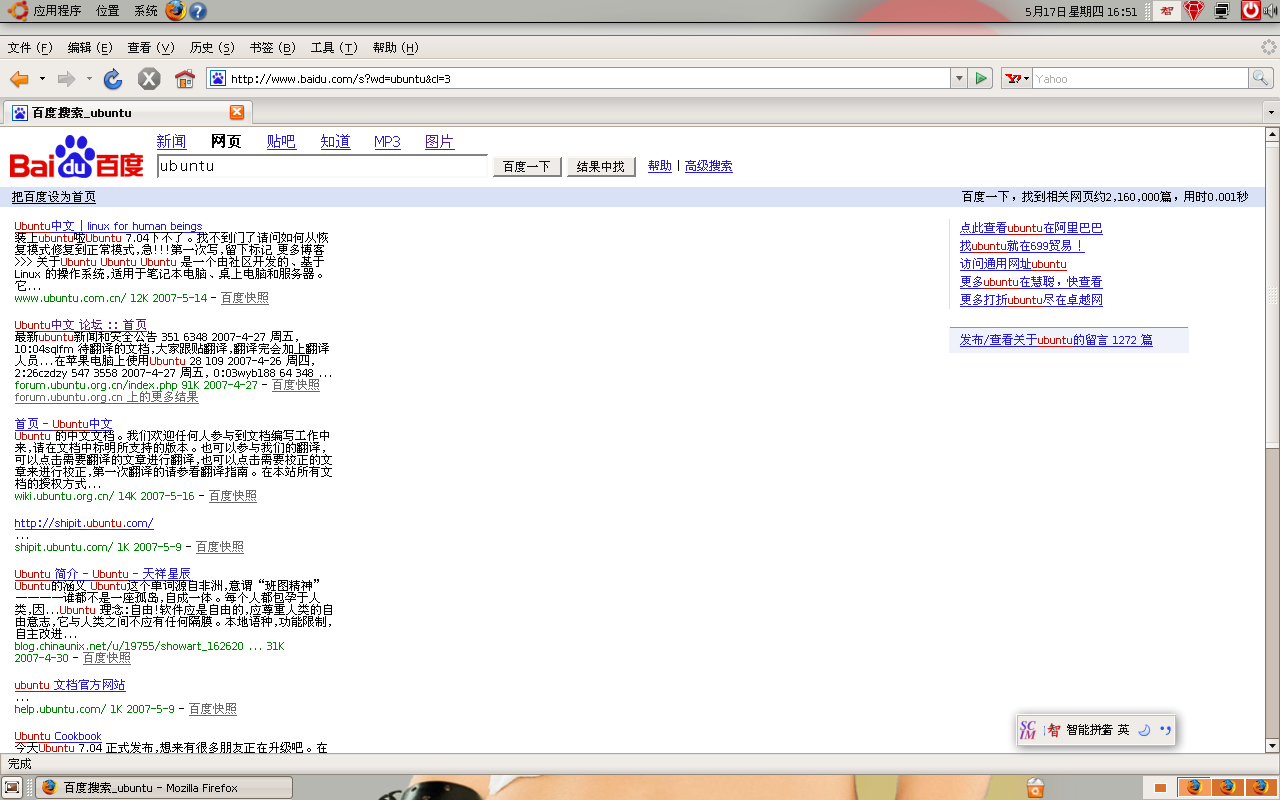Open the Back history dropdown arrow
The width and height of the screenshot is (1280, 800).
(x=42, y=79)
